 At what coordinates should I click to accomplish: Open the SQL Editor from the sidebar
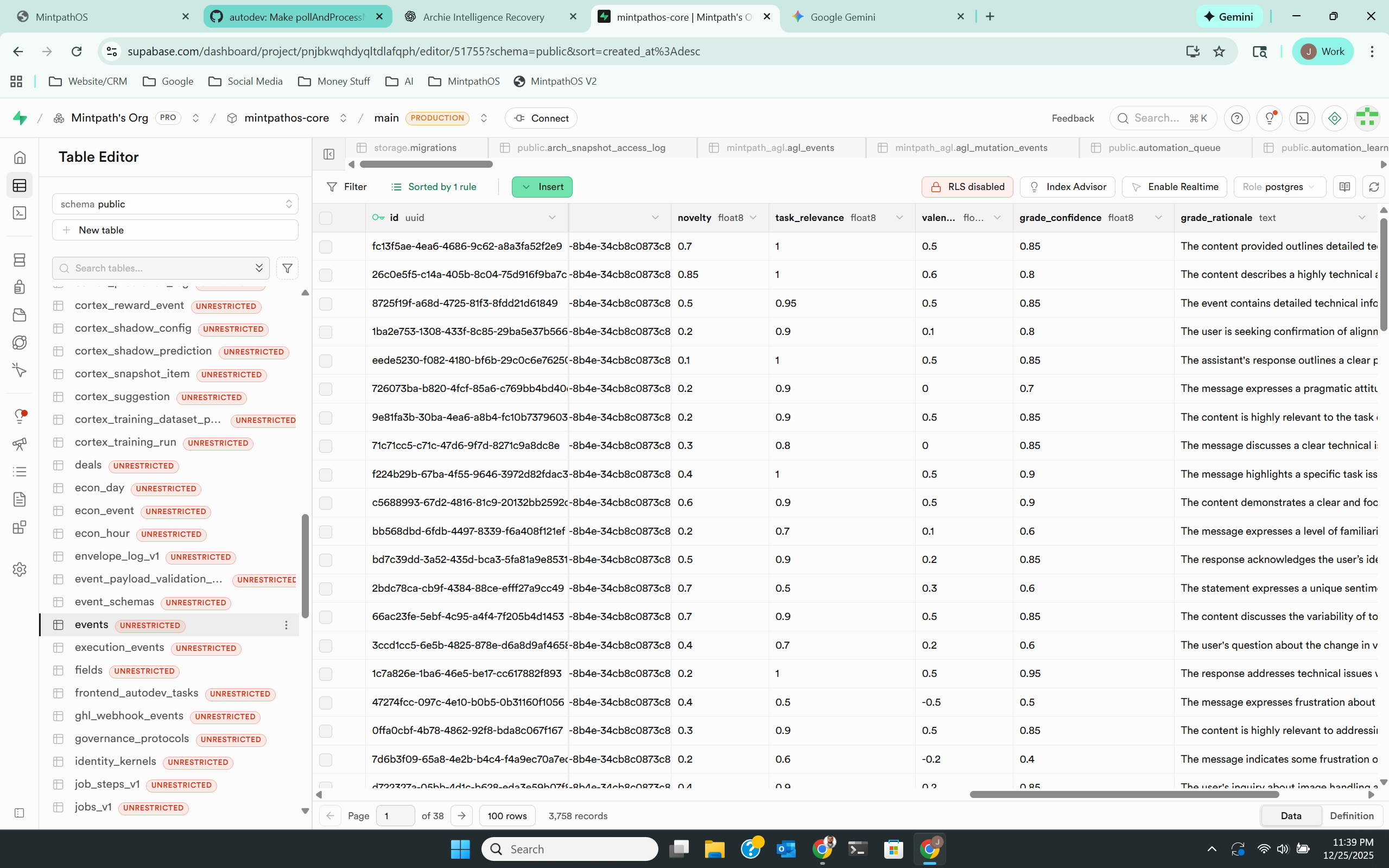click(x=20, y=212)
